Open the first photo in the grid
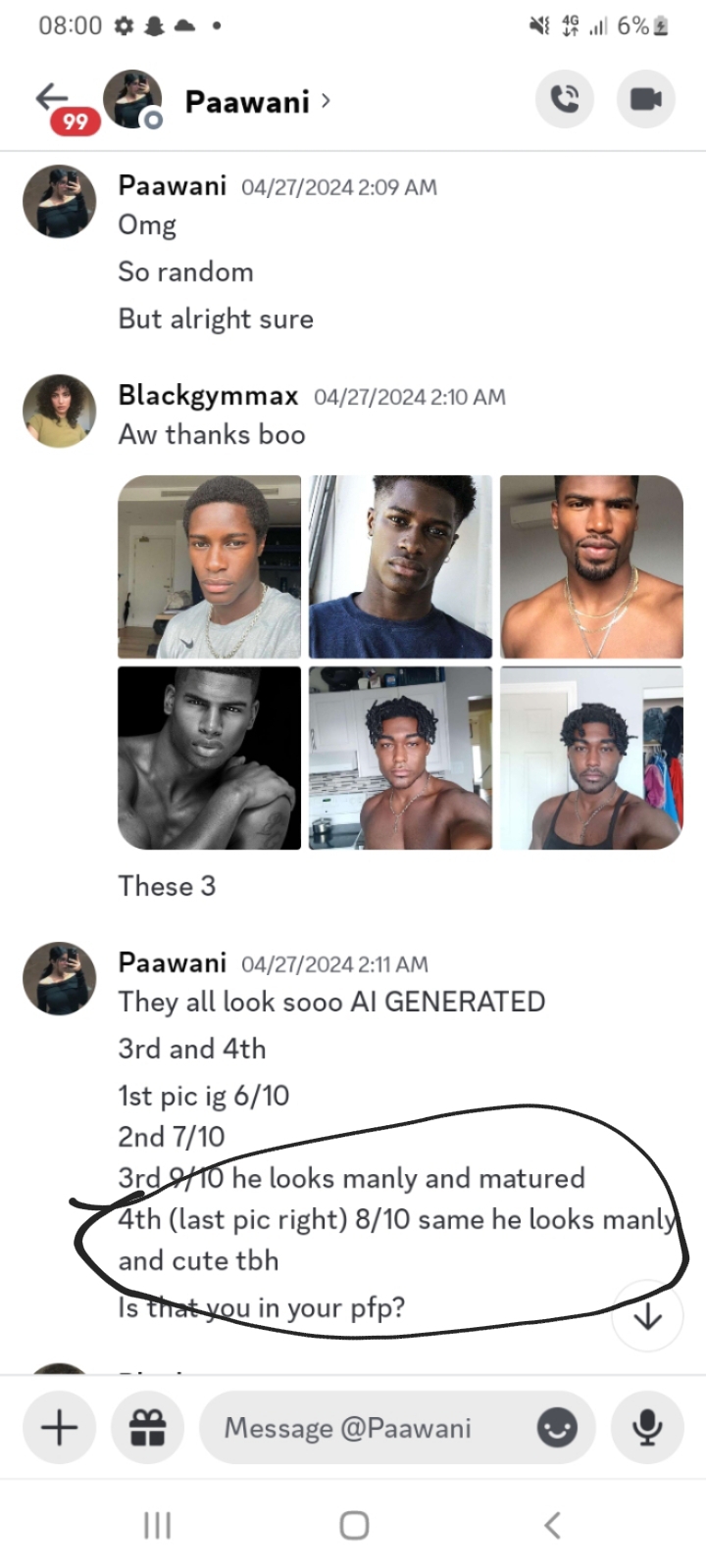This screenshot has width=706, height=1568. coord(209,566)
